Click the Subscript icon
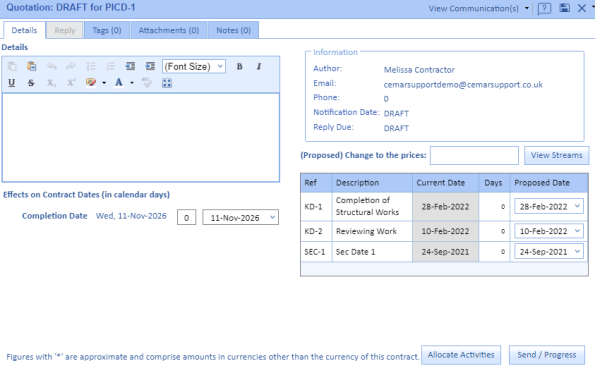Viewport: 595px width, 373px height. (51, 83)
